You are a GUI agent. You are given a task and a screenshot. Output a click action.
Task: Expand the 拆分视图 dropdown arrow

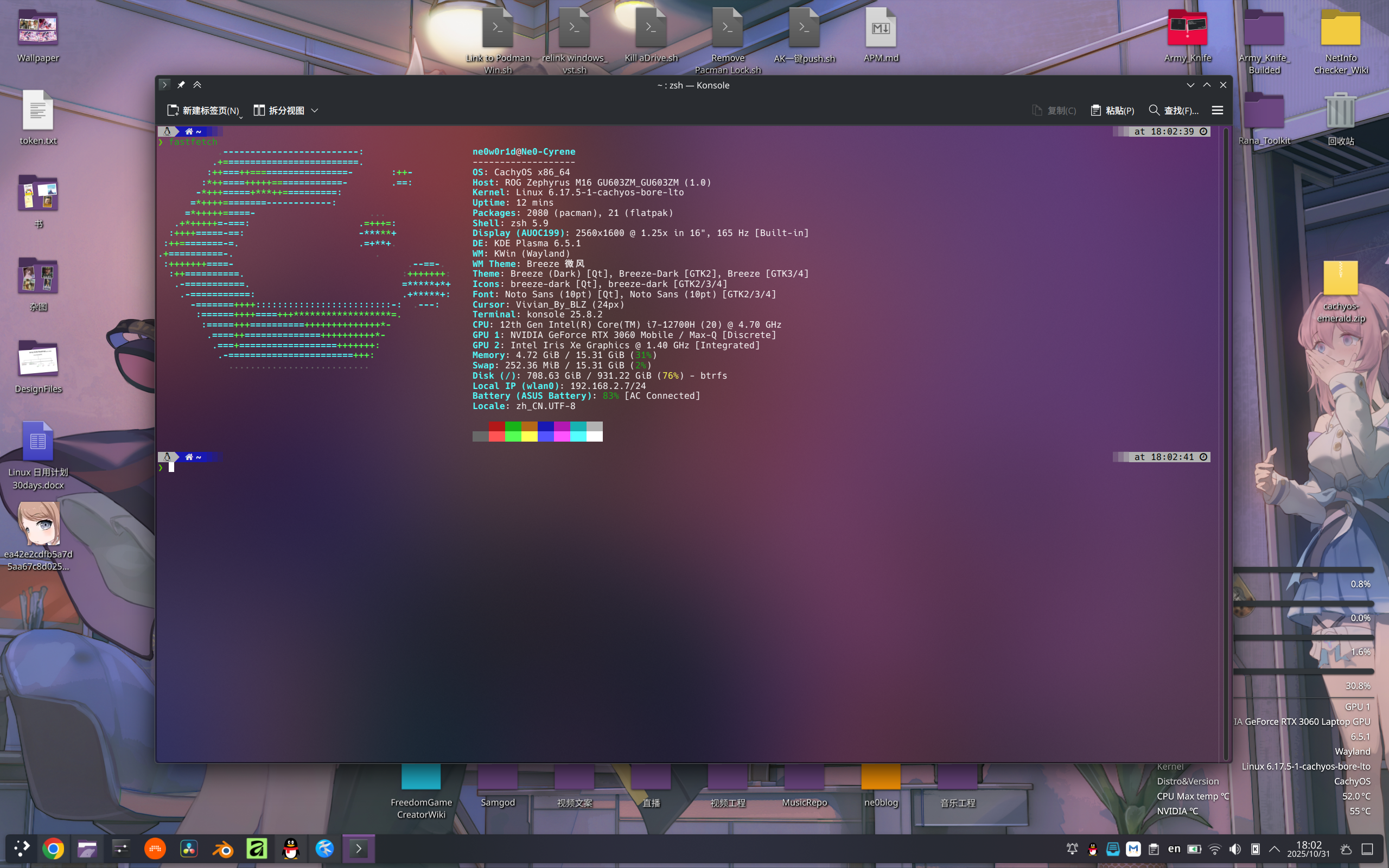tap(315, 110)
